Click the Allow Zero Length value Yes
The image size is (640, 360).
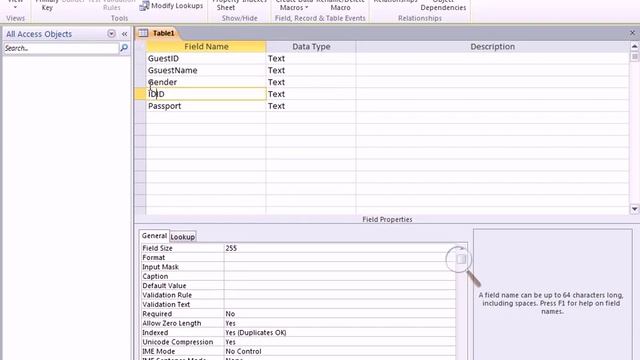coord(339,323)
